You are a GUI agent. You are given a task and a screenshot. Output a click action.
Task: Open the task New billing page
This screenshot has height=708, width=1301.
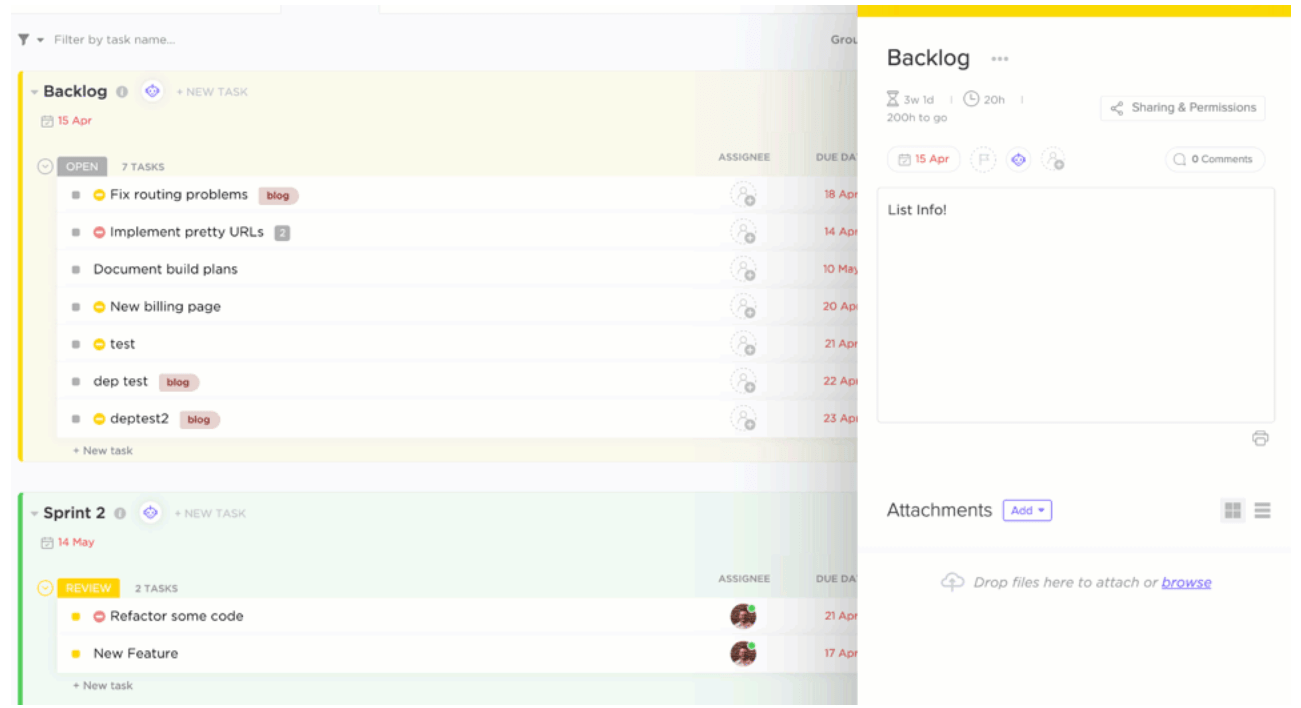click(166, 307)
